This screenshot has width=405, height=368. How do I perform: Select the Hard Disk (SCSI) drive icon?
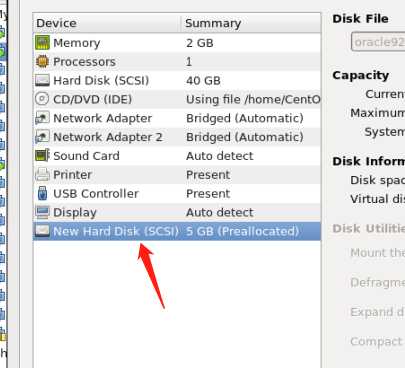click(42, 80)
